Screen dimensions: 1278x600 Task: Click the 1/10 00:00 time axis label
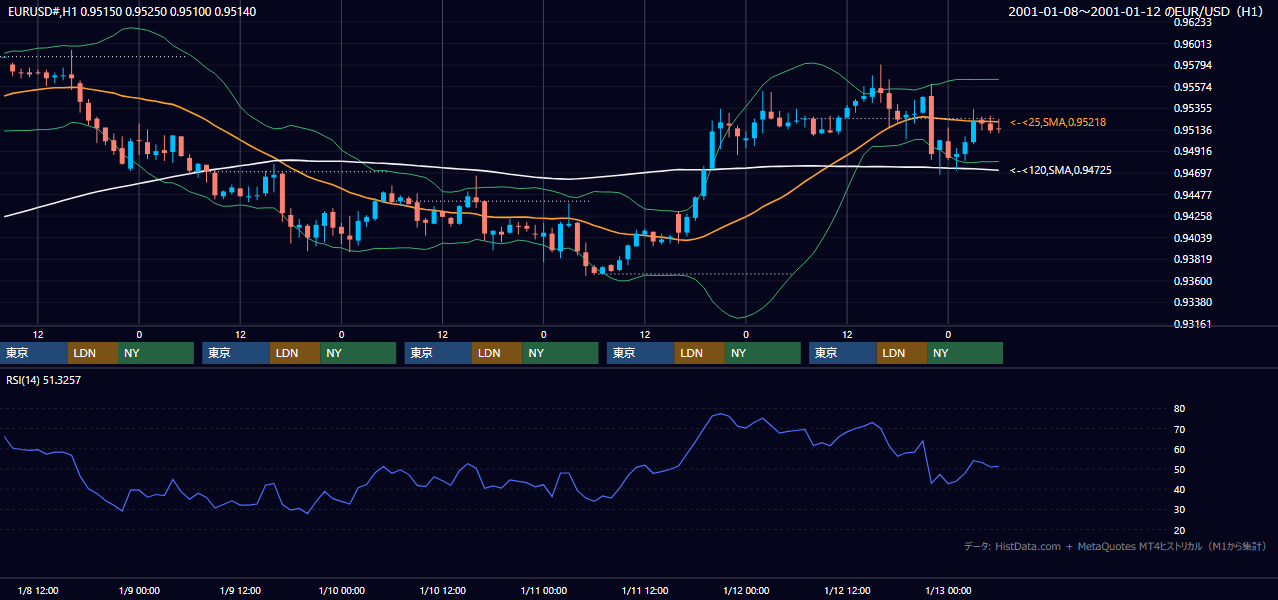click(341, 591)
